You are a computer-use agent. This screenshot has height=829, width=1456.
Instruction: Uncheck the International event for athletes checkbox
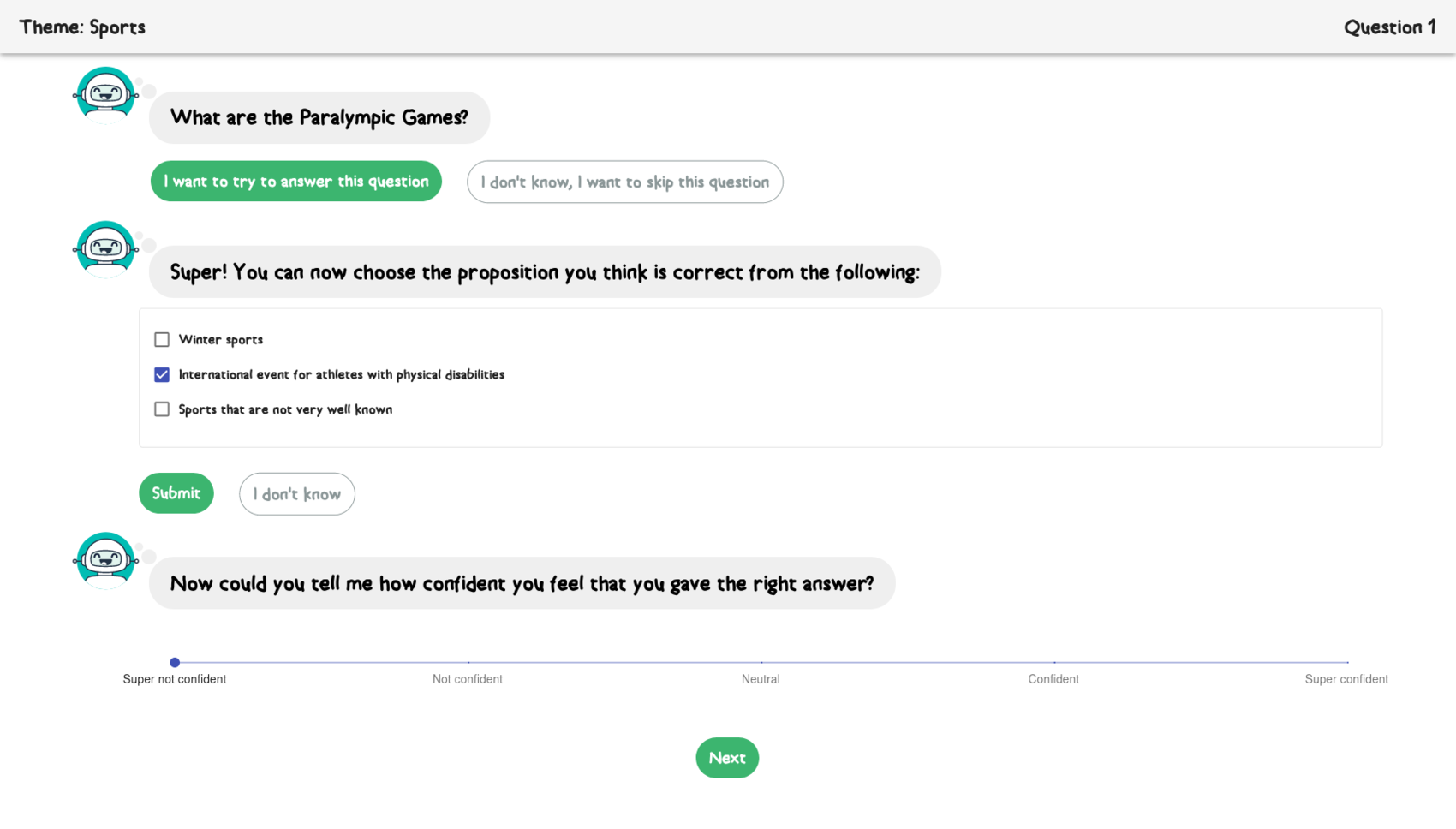[162, 375]
